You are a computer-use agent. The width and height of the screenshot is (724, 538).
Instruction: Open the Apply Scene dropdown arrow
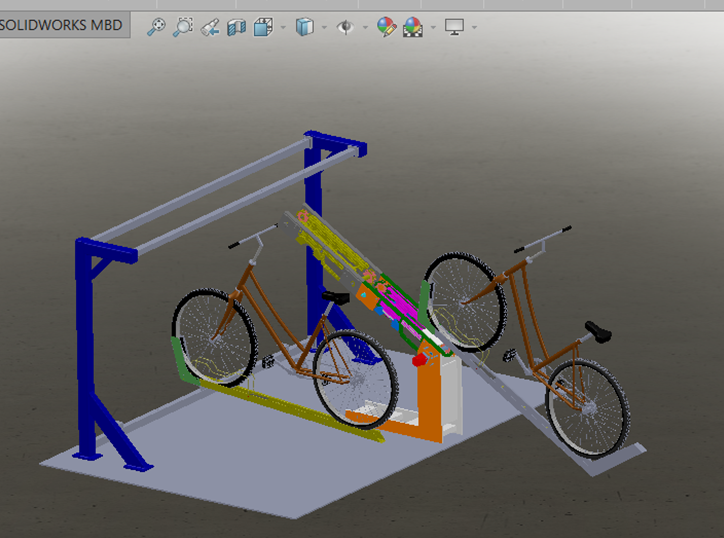(x=433, y=27)
